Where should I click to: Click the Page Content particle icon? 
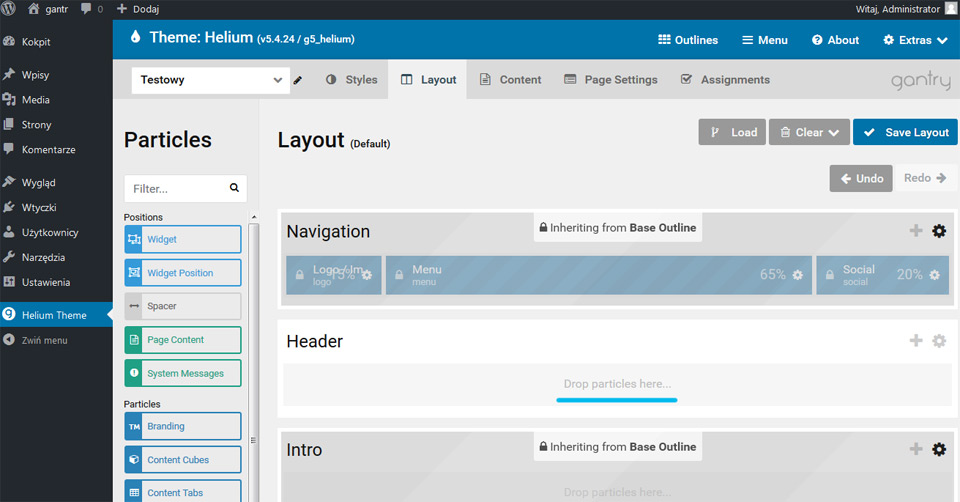(134, 340)
